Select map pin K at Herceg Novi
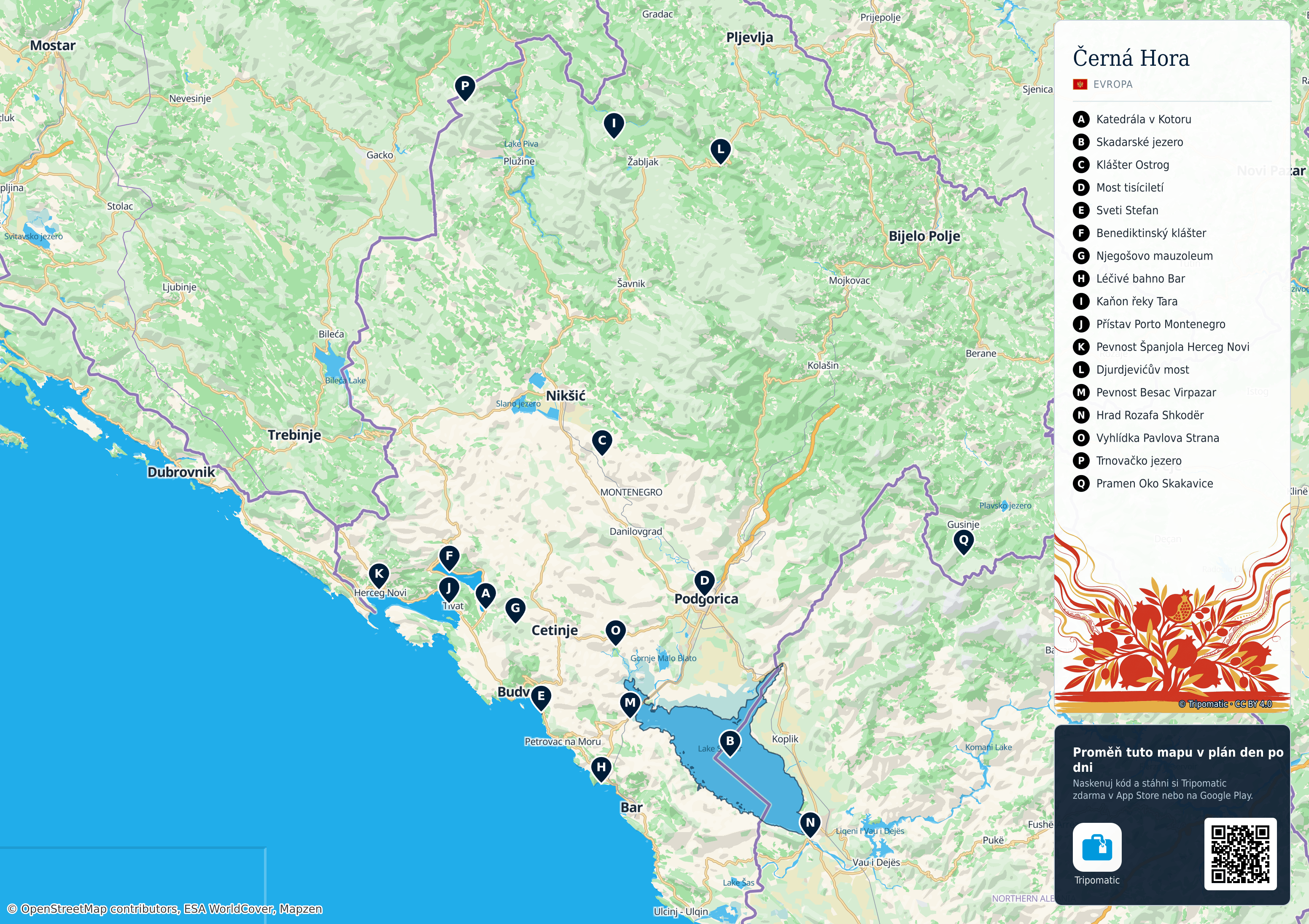Screen dimensions: 1309x924 (379, 575)
